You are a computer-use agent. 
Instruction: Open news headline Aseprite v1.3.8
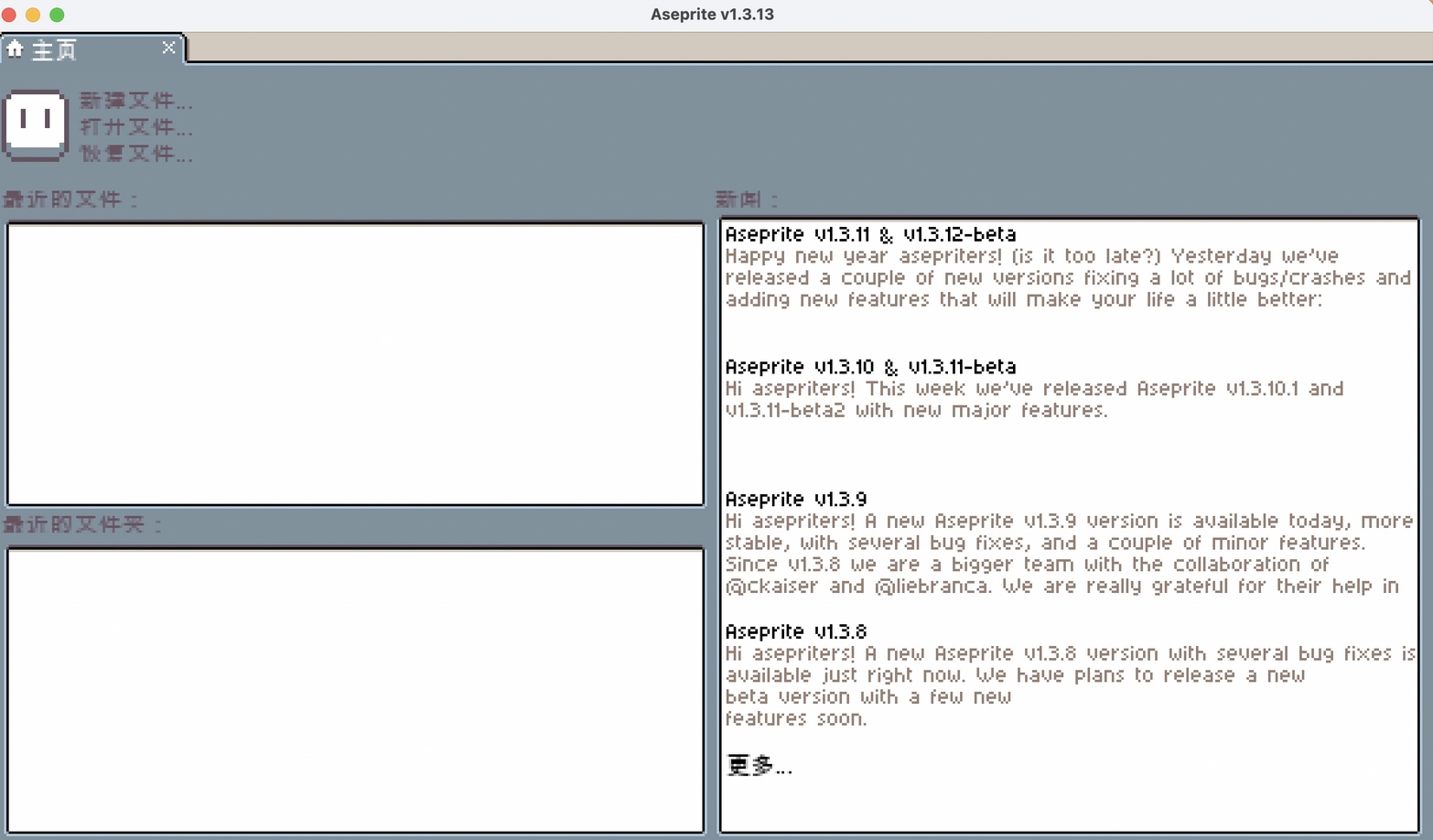pos(795,632)
